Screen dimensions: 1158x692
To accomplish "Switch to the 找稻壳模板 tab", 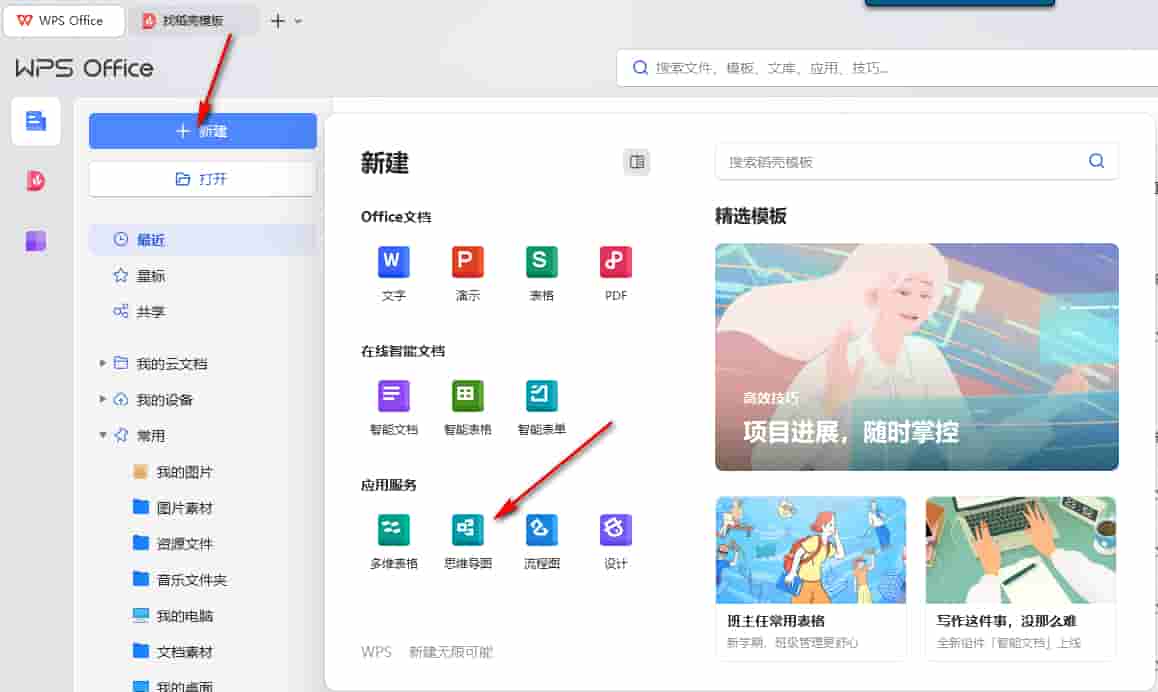I will tap(192, 21).
